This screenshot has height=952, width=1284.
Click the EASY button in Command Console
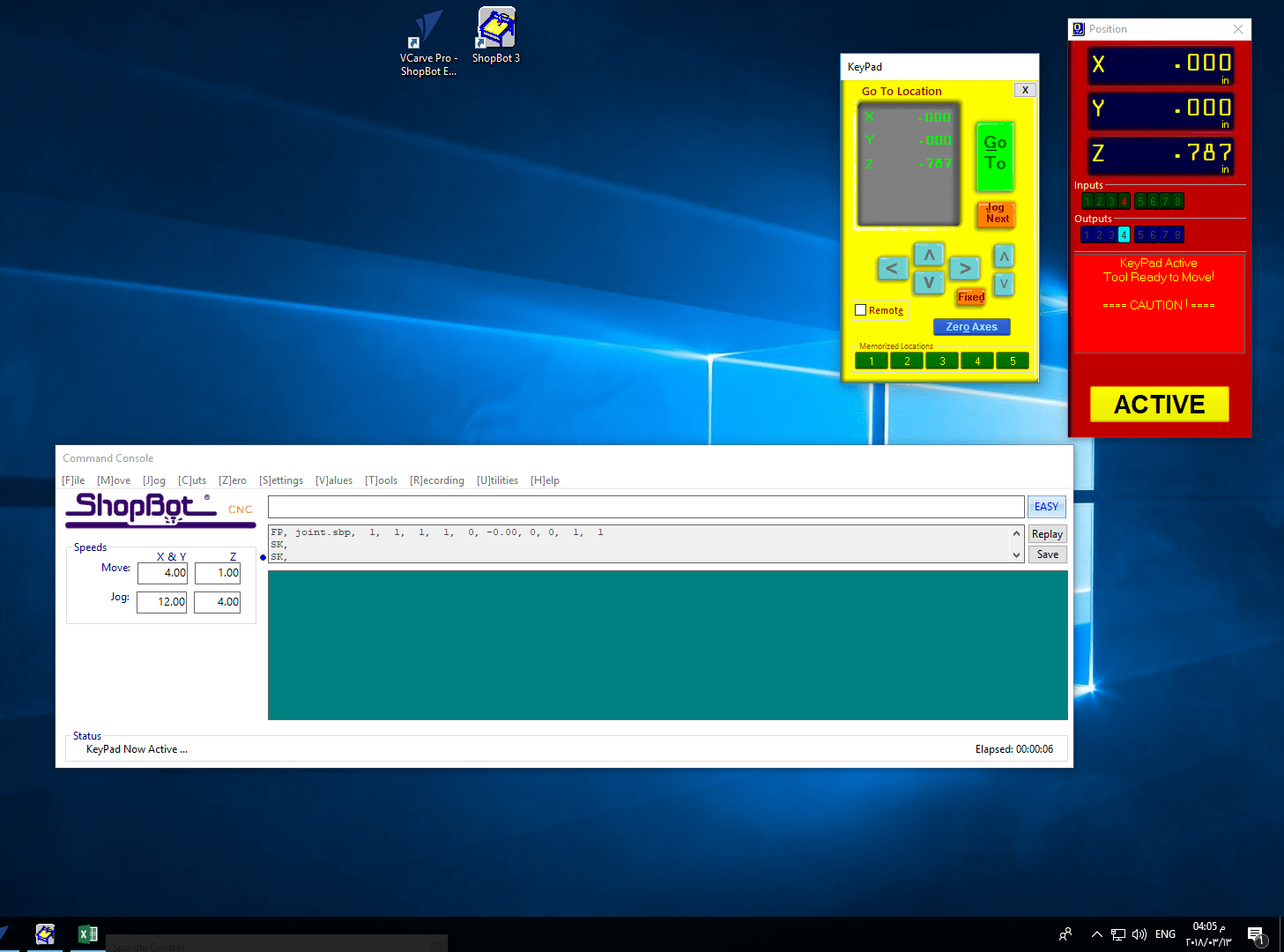click(x=1047, y=507)
